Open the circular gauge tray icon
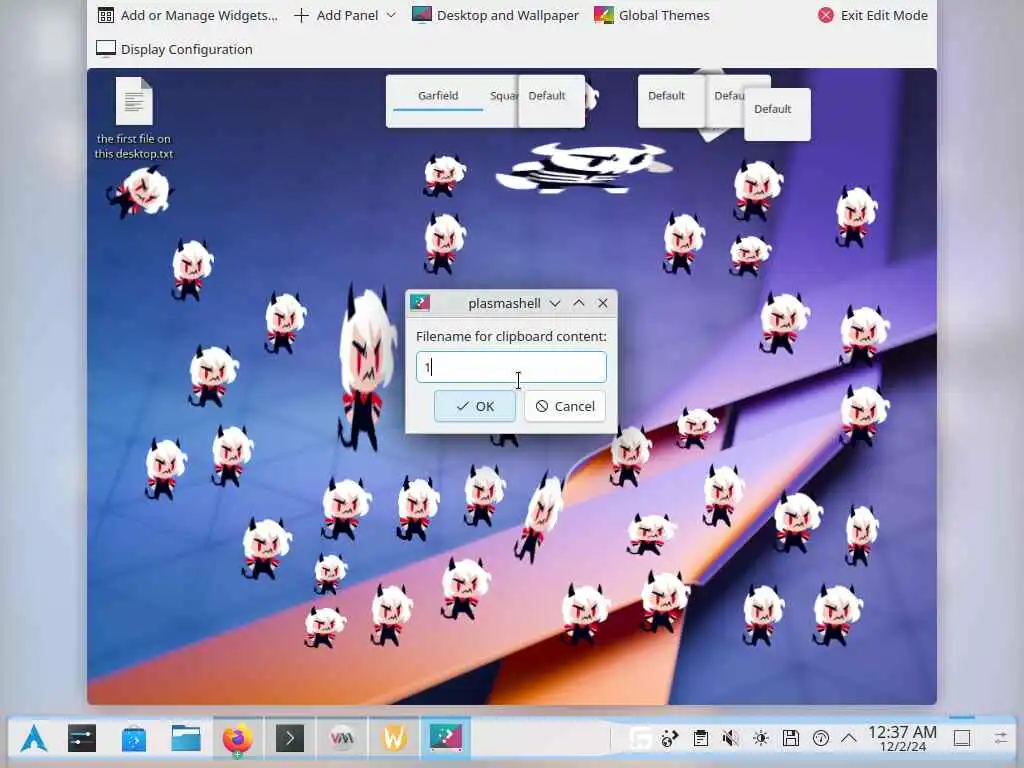 coord(821,739)
